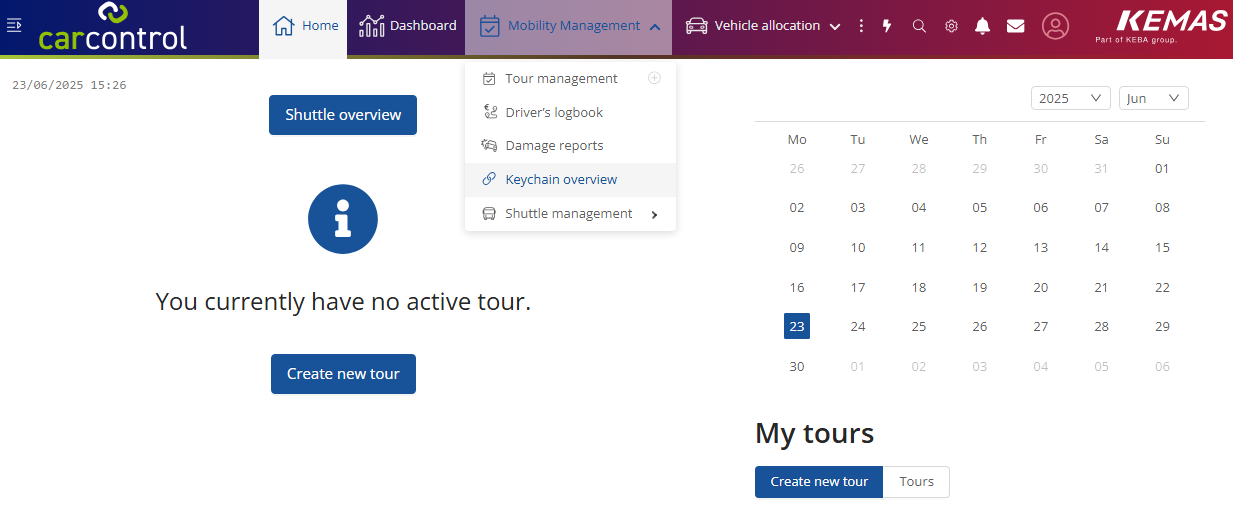Select day 25 in the calendar
Viewport: 1233px width, 519px height.
point(918,327)
